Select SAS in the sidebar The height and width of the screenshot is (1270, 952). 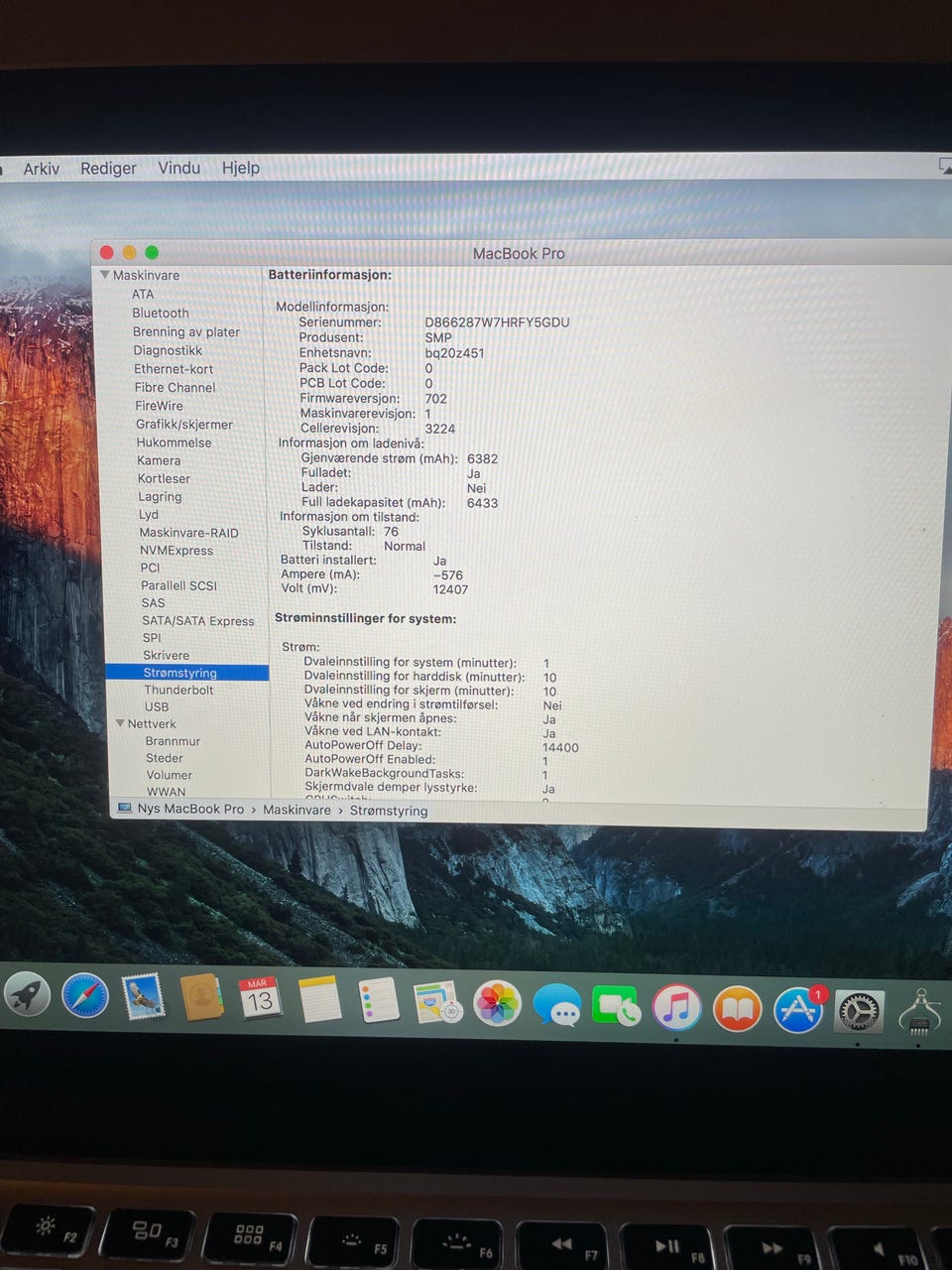click(x=153, y=602)
